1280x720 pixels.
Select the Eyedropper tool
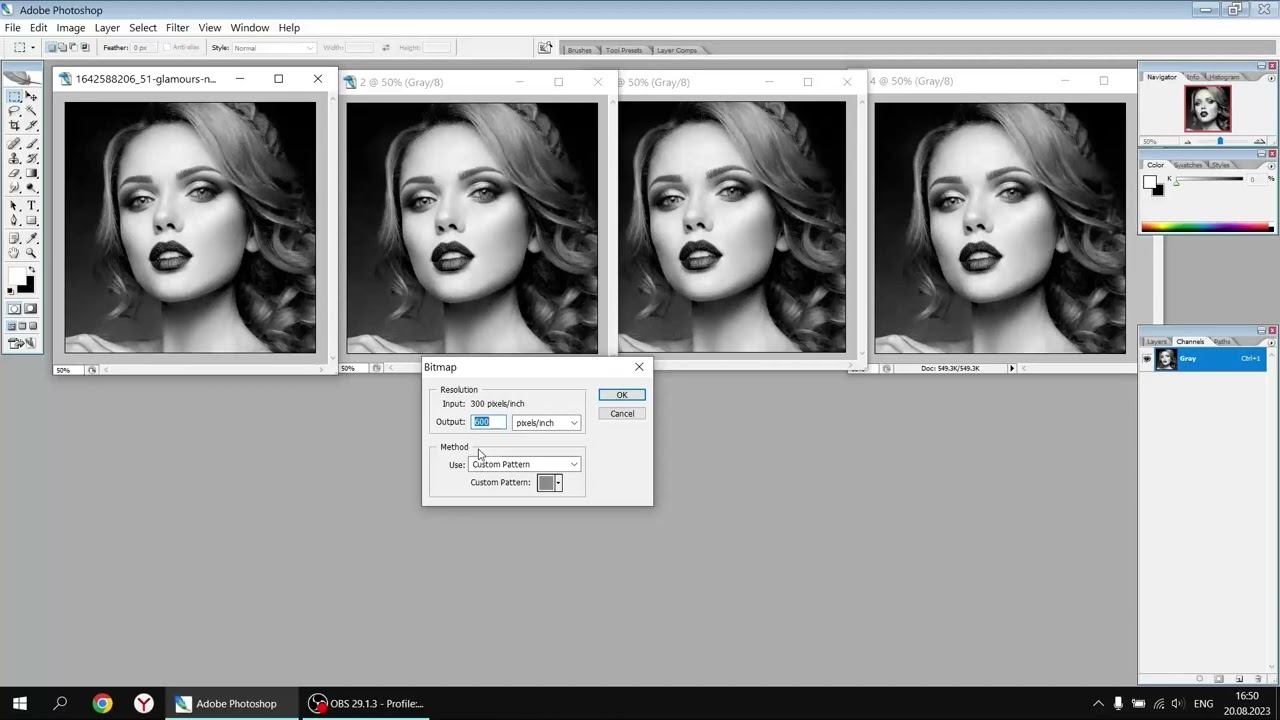(x=32, y=238)
